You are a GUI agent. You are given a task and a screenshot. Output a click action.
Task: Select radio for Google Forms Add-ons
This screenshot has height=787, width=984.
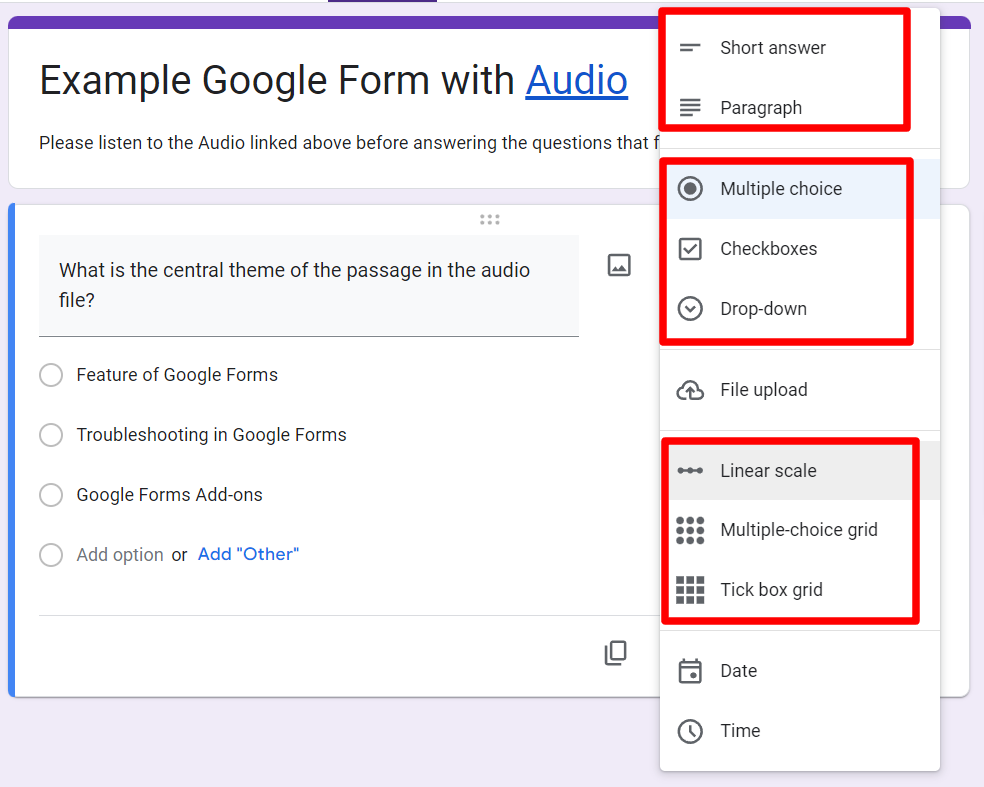pyautogui.click(x=51, y=495)
